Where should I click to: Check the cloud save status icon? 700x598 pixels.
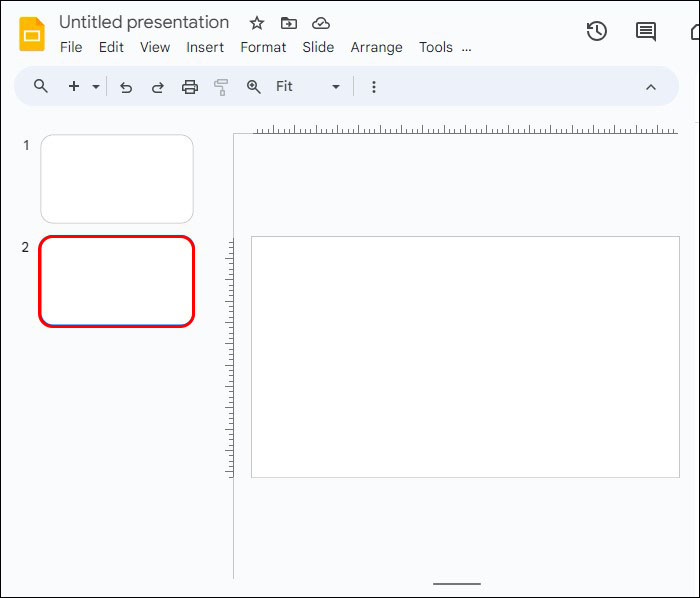pyautogui.click(x=321, y=23)
